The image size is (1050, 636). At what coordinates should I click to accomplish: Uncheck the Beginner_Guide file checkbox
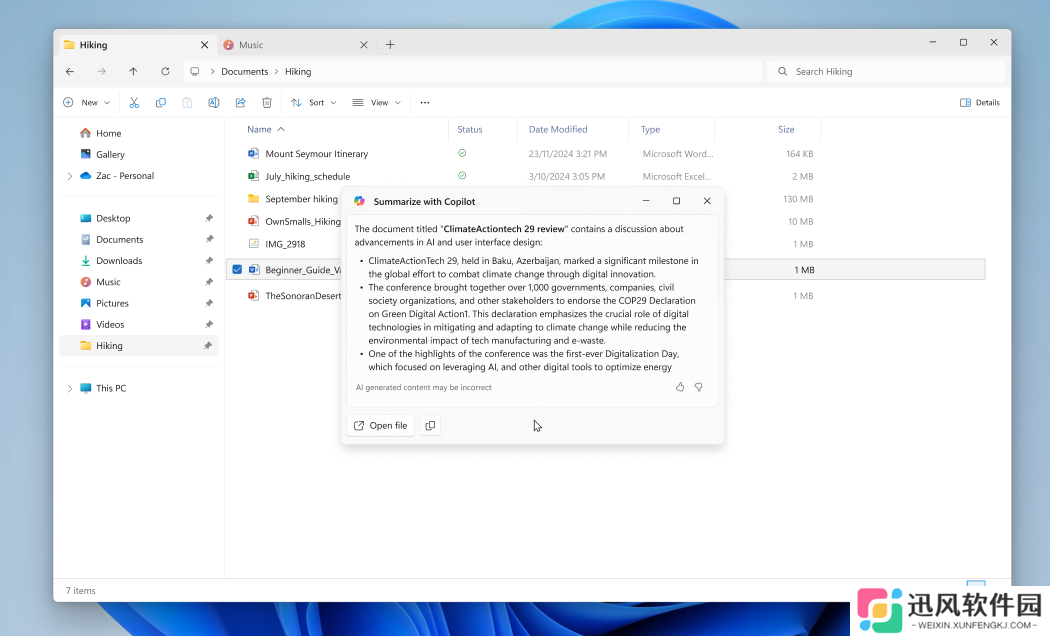[x=237, y=270]
